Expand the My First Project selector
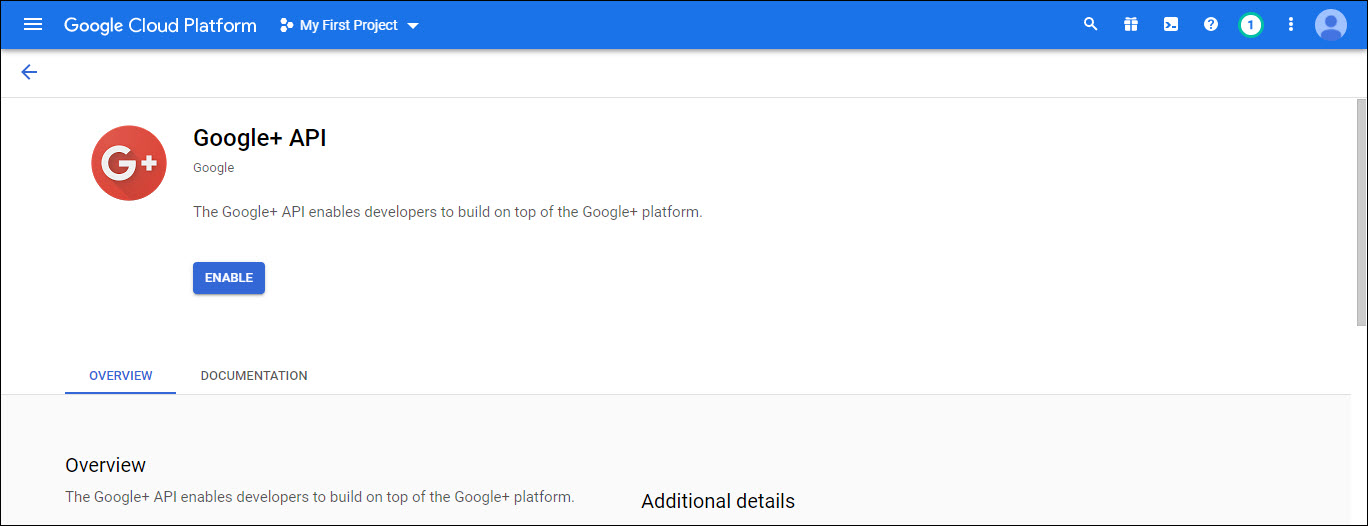 click(x=349, y=25)
